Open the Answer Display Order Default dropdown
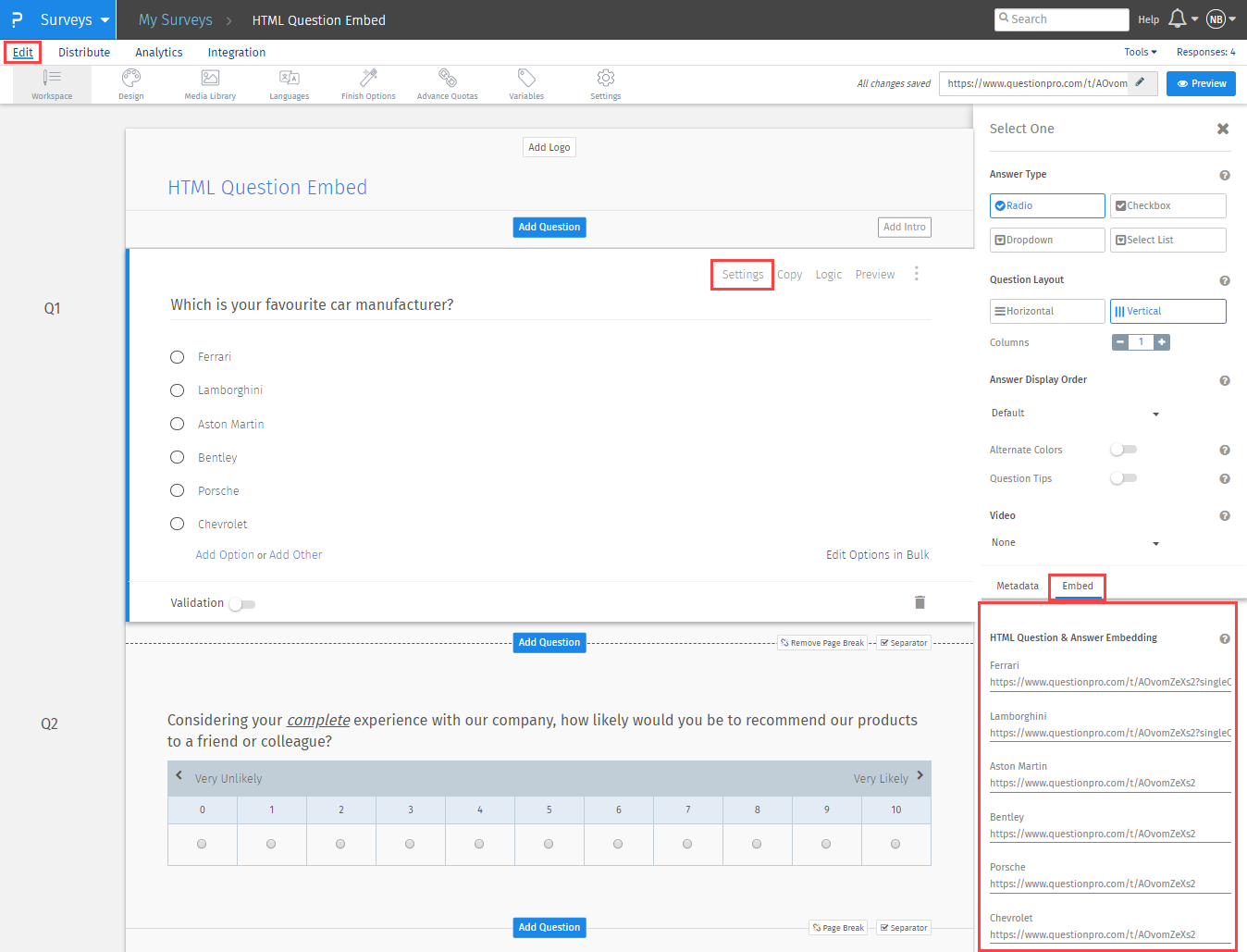Image resolution: width=1247 pixels, height=952 pixels. pos(1075,414)
